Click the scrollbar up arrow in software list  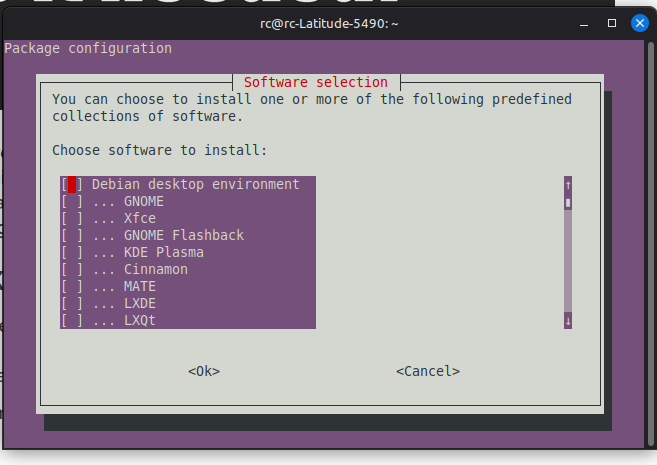click(x=568, y=185)
